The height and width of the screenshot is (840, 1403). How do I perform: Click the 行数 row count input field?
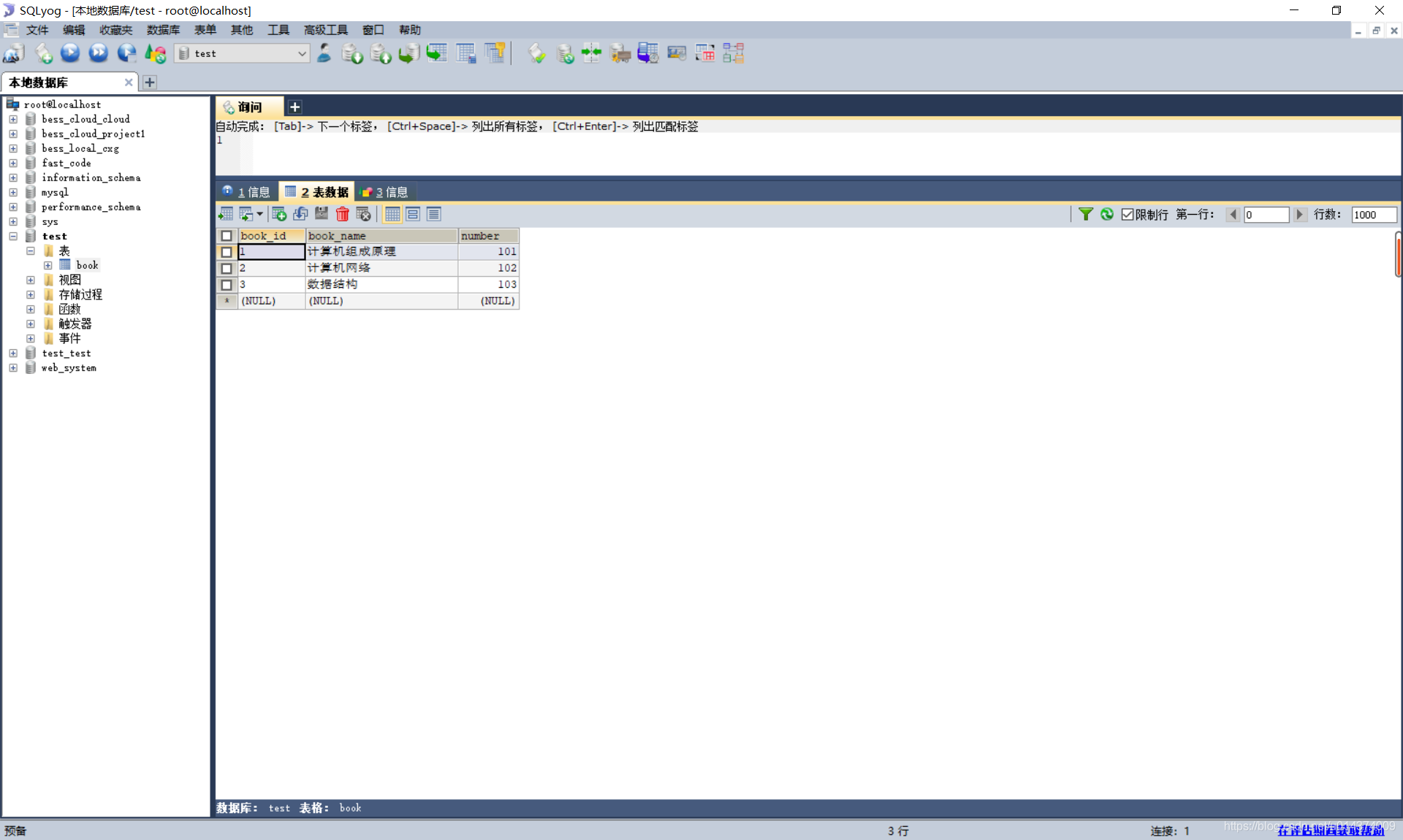tap(1374, 214)
